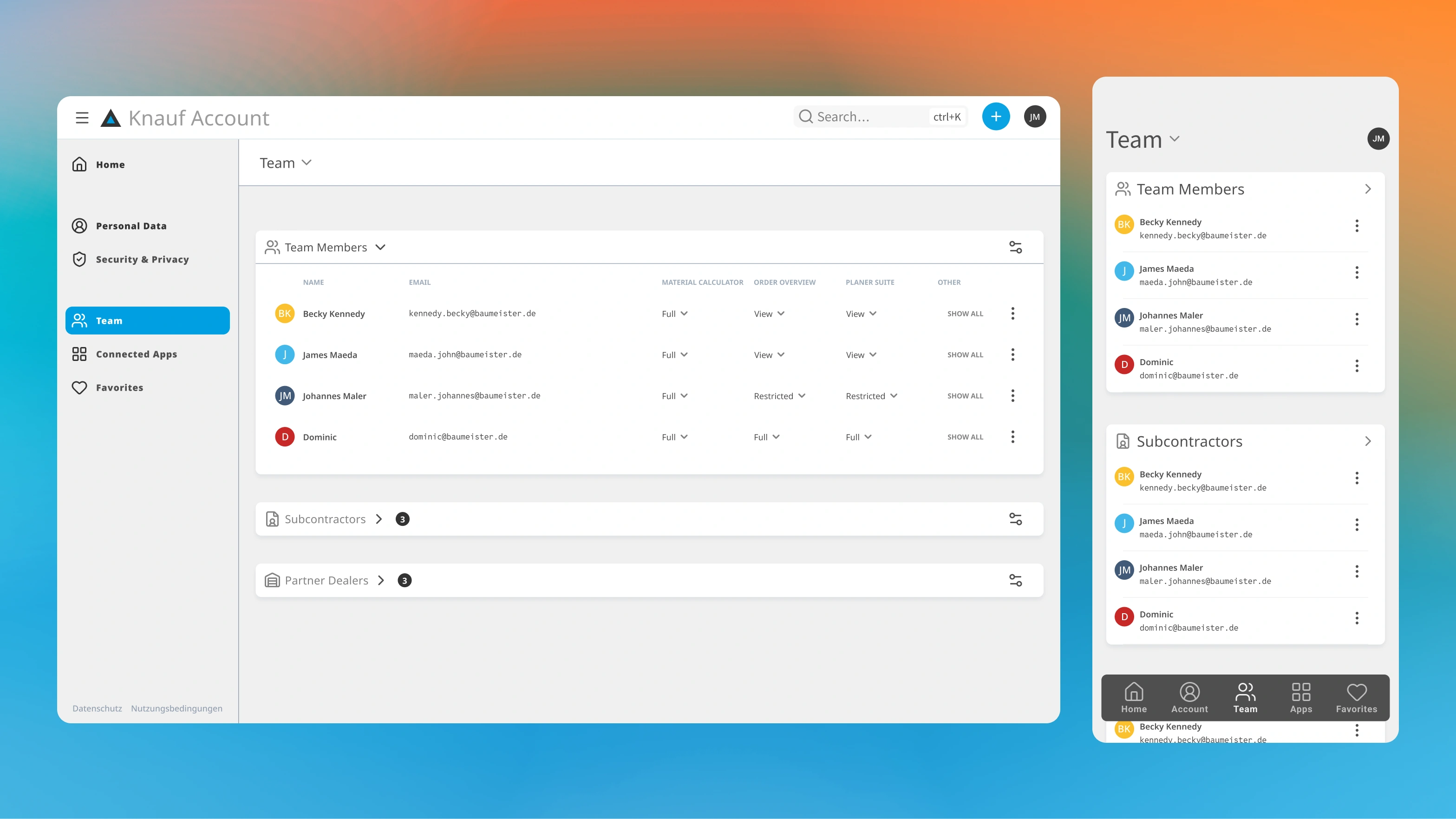Image resolution: width=1456 pixels, height=819 pixels.
Task: Select Connected Apps in sidebar
Action: (136, 354)
